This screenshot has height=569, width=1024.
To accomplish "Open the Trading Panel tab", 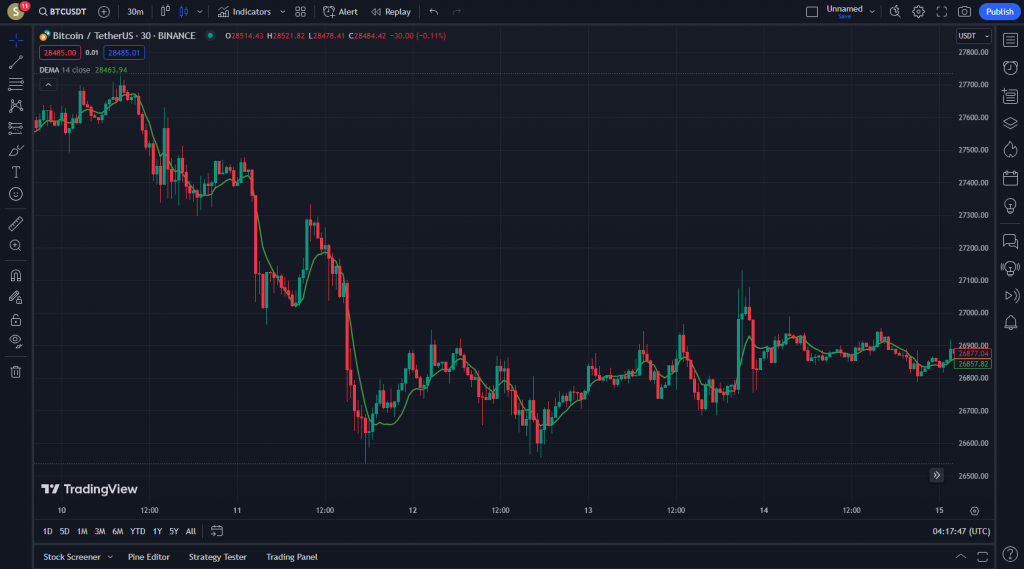I will (x=292, y=557).
